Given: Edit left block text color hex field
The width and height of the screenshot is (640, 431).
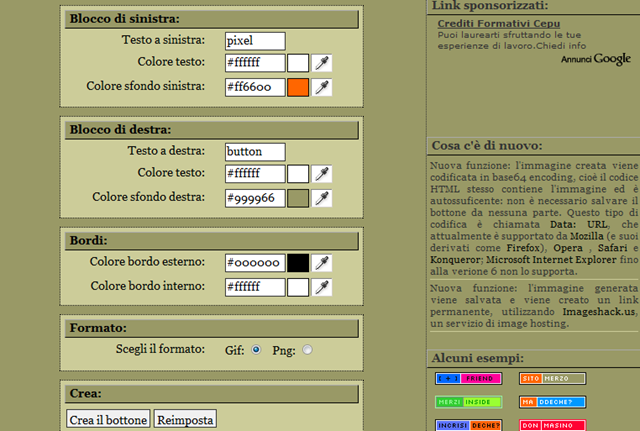Looking at the screenshot, I should pyautogui.click(x=255, y=63).
